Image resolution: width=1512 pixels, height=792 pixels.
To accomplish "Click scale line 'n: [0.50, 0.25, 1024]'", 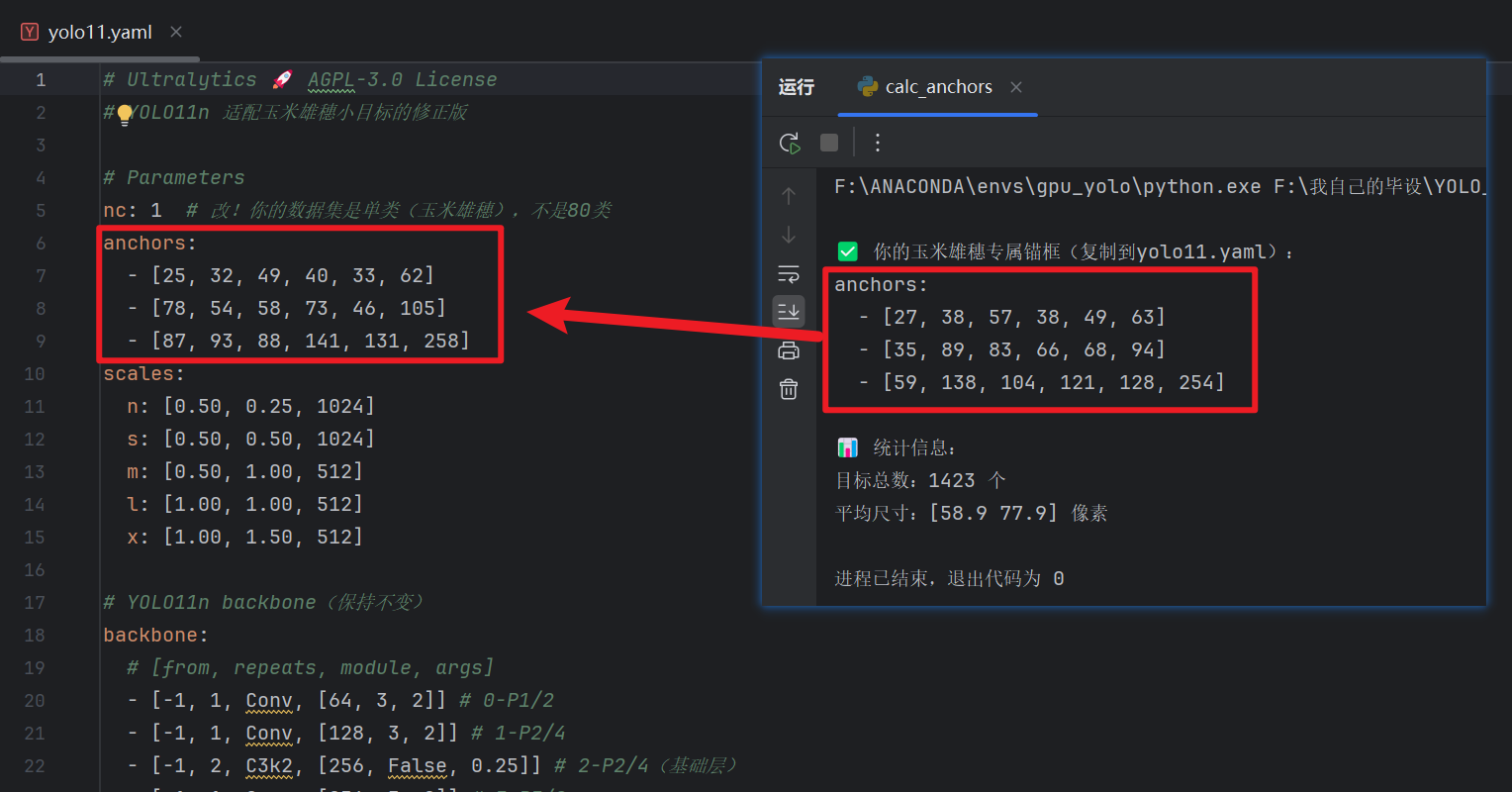I will pos(251,406).
